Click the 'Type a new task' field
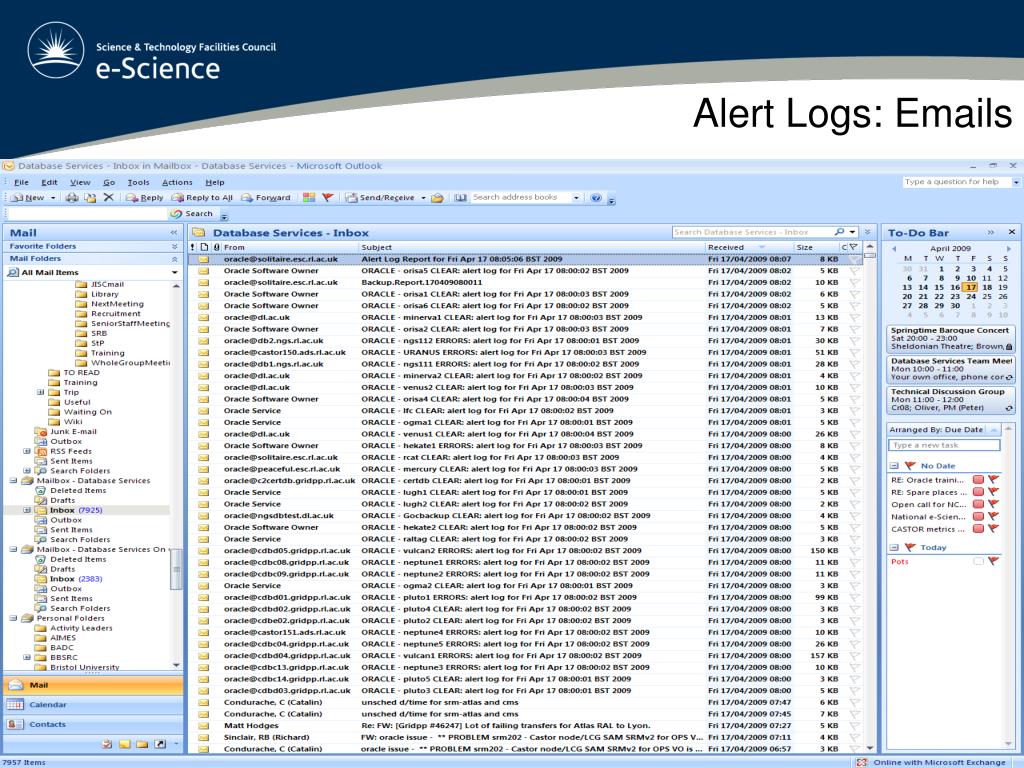The height and width of the screenshot is (768, 1024). point(936,445)
